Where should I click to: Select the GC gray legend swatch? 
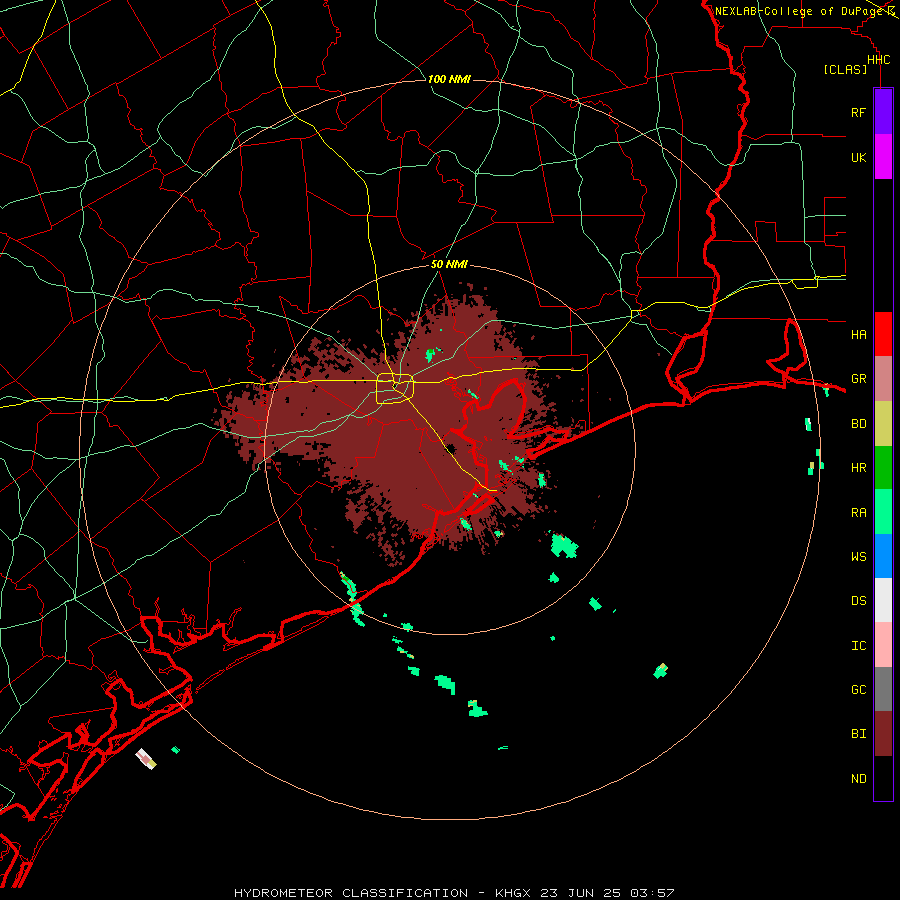click(x=883, y=689)
